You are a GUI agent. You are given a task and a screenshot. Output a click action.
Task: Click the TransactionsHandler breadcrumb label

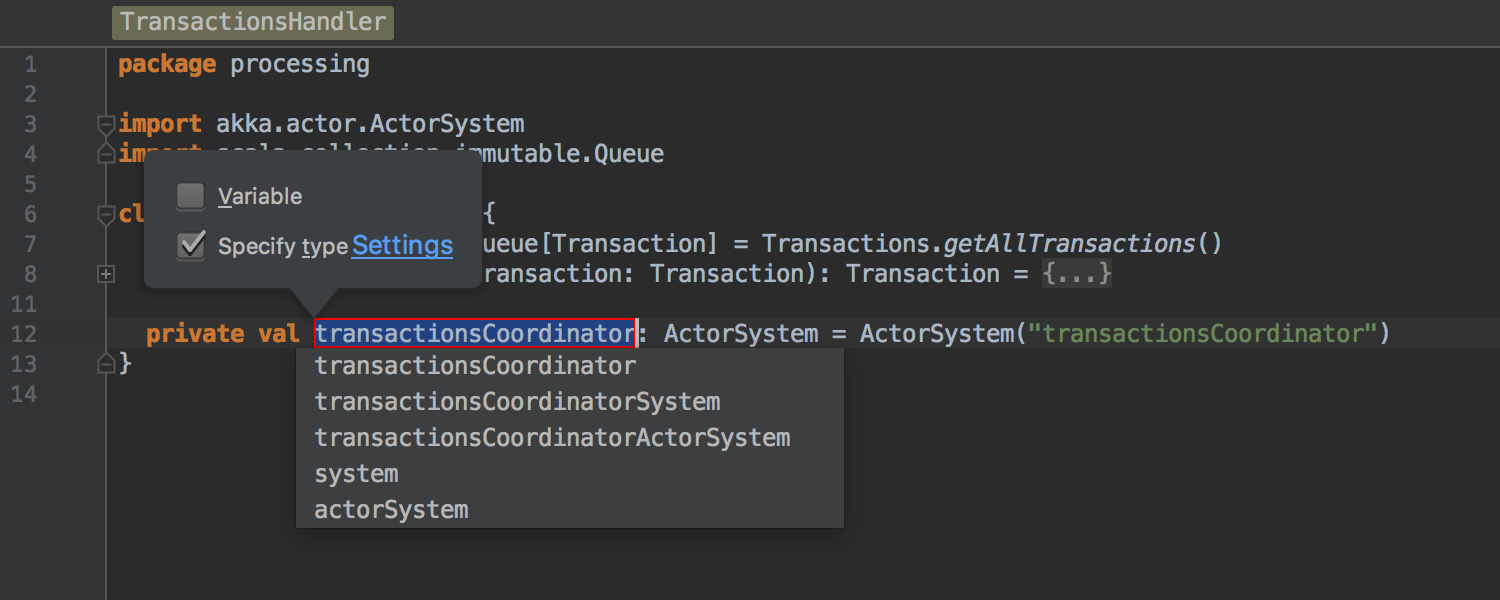(x=253, y=22)
